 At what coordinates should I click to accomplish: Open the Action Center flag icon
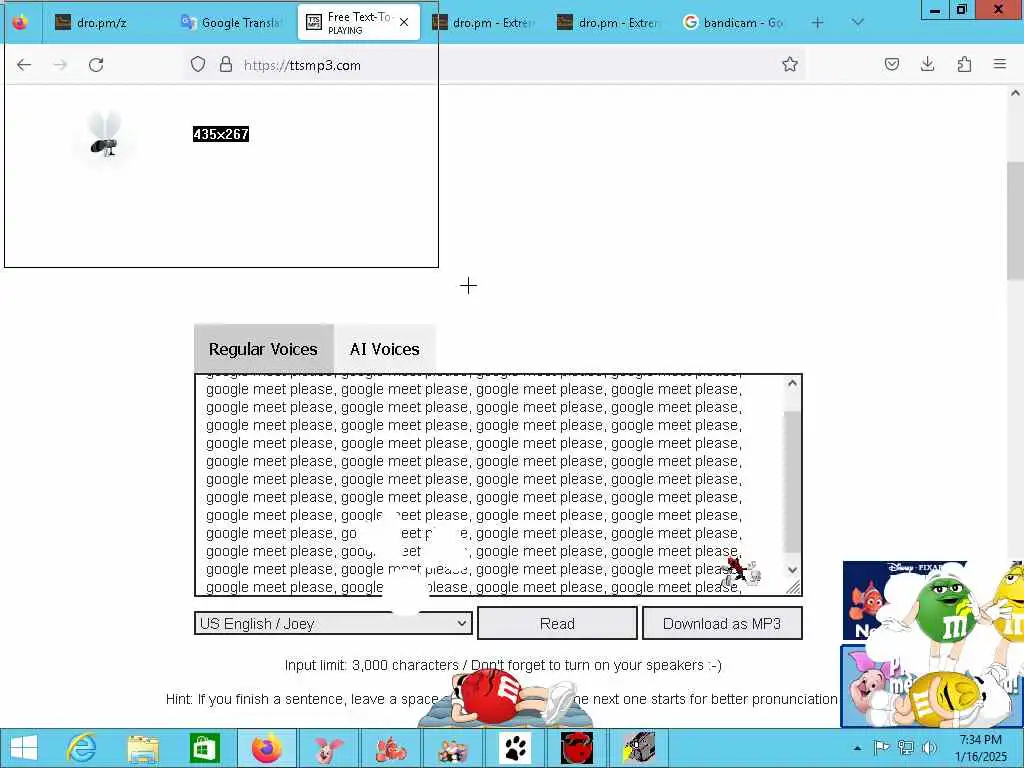pos(881,748)
